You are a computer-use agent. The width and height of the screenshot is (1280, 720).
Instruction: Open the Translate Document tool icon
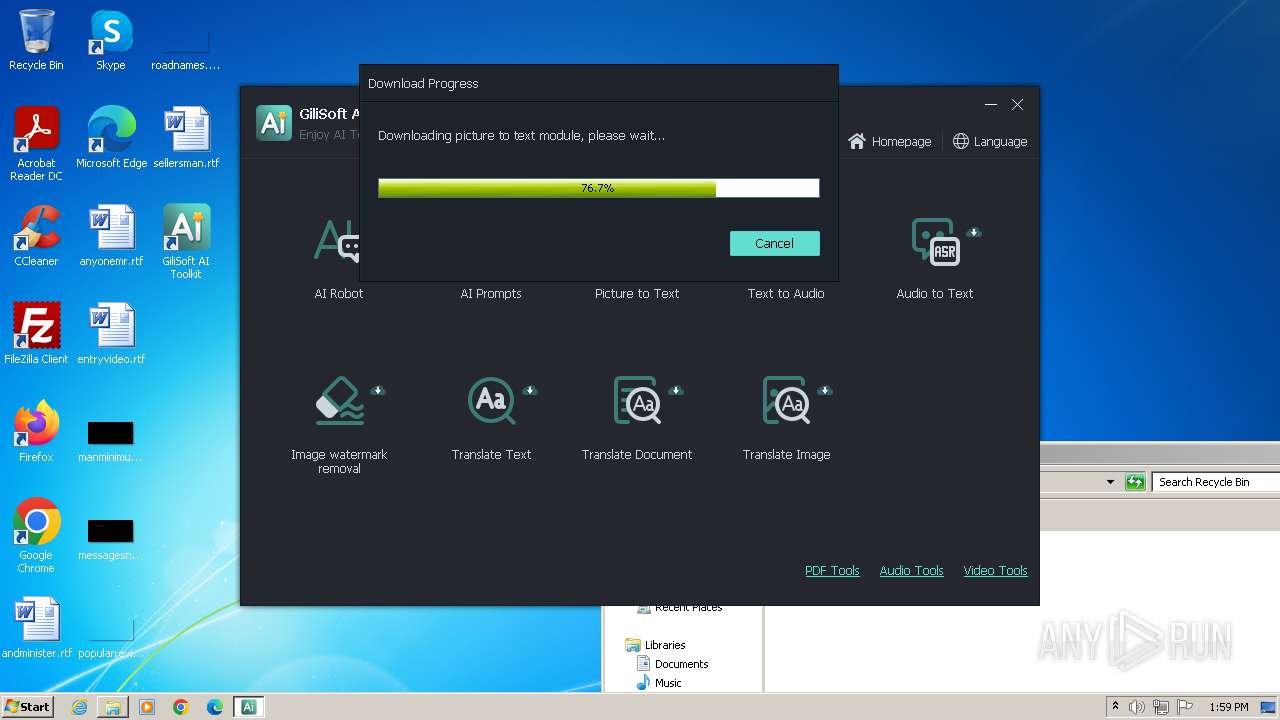pyautogui.click(x=637, y=400)
